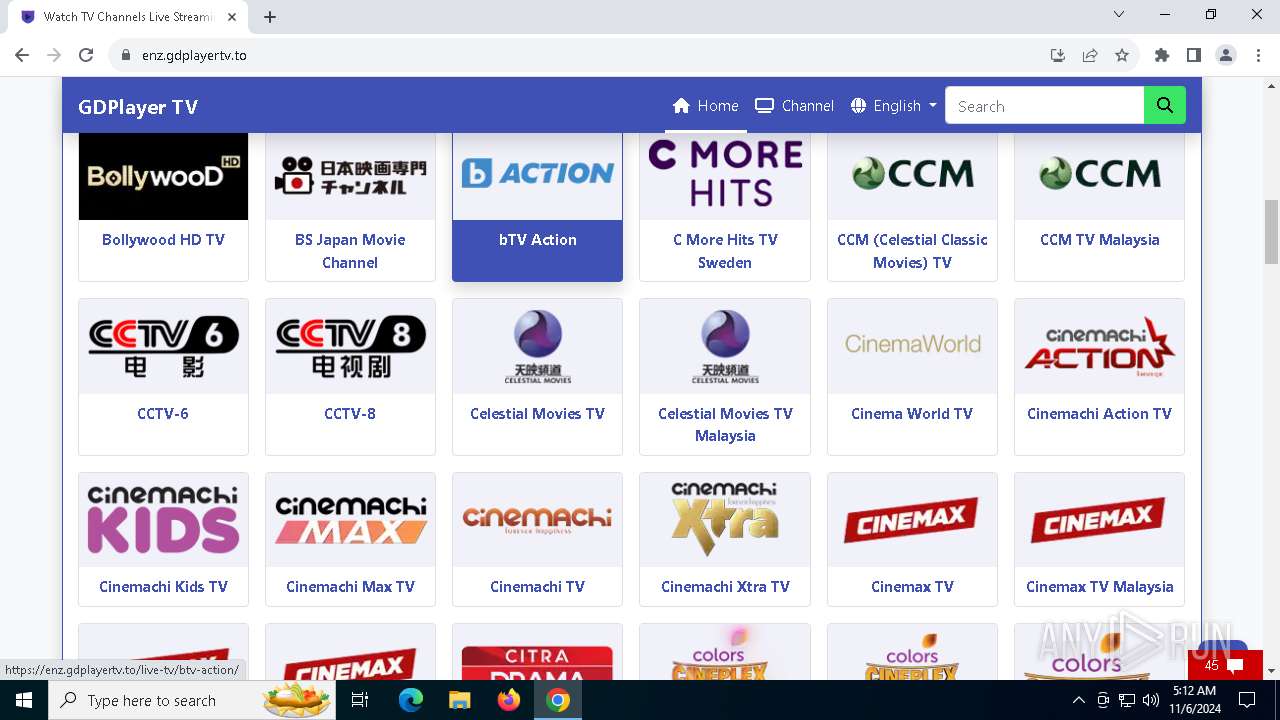This screenshot has height=720, width=1280.
Task: Open the Chrome three-dot menu
Action: click(1257, 55)
